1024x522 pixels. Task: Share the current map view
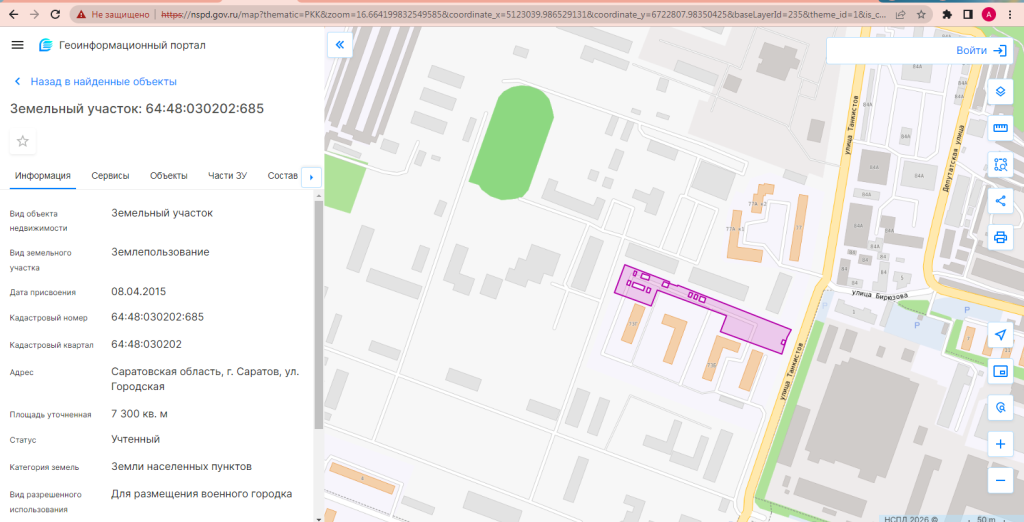coord(1000,201)
